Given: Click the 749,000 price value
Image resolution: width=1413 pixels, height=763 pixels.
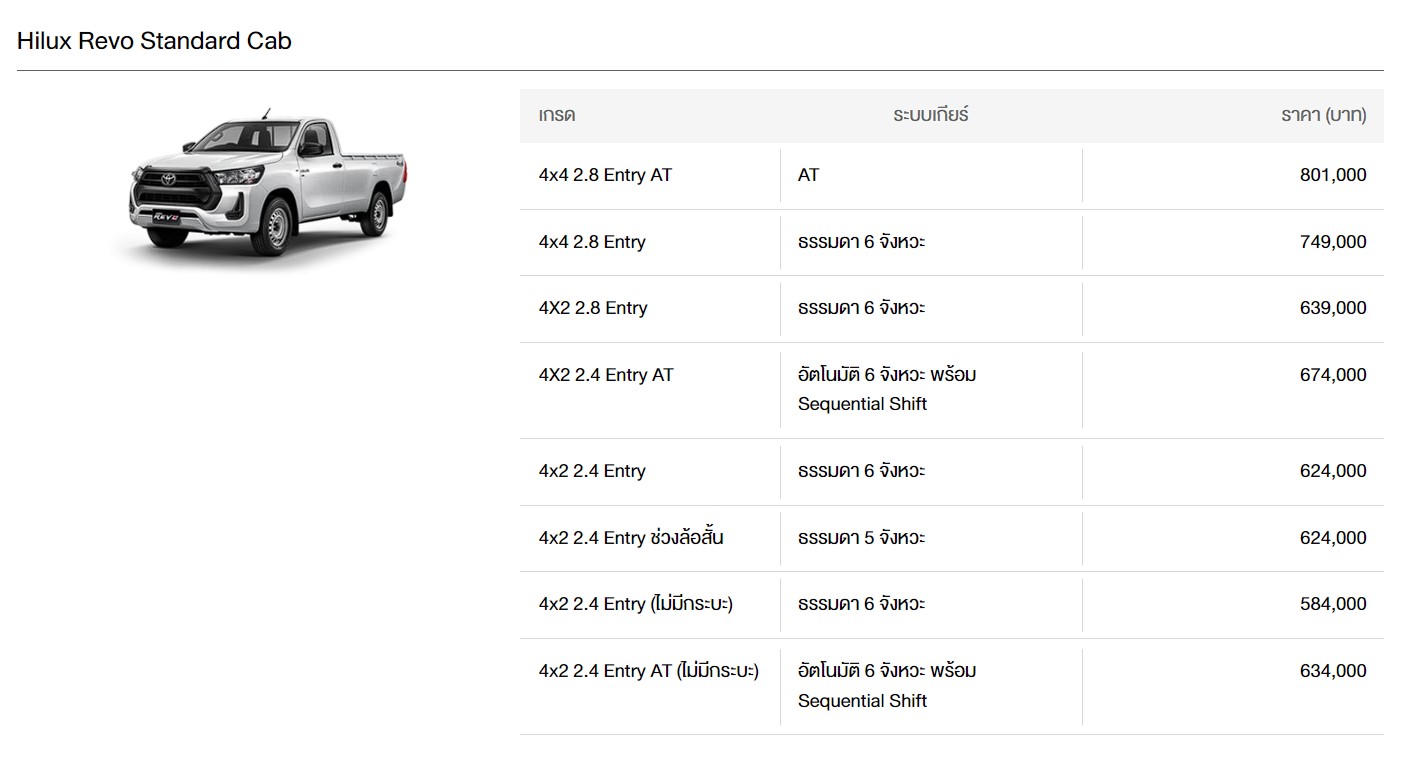Looking at the screenshot, I should coord(1332,242).
